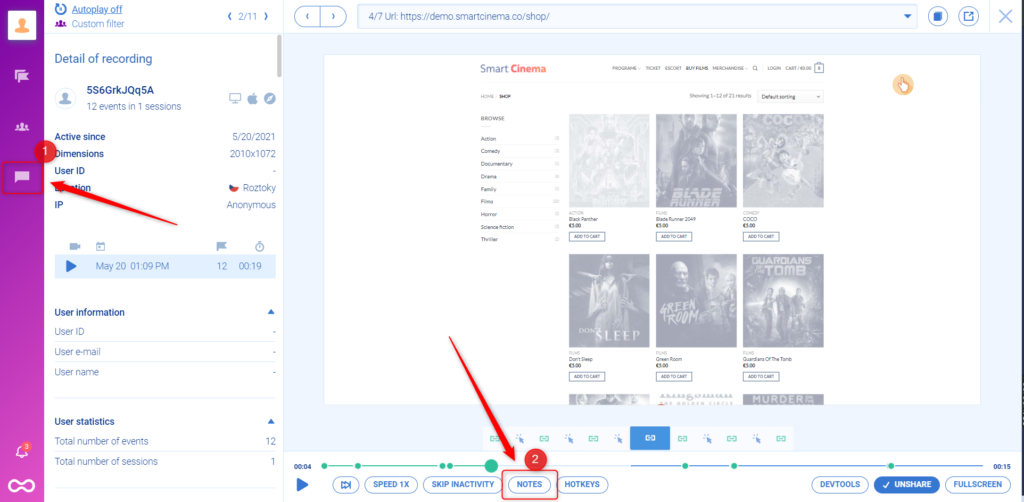
Task: Click the visitors group icon in sidebar
Action: coord(22,127)
